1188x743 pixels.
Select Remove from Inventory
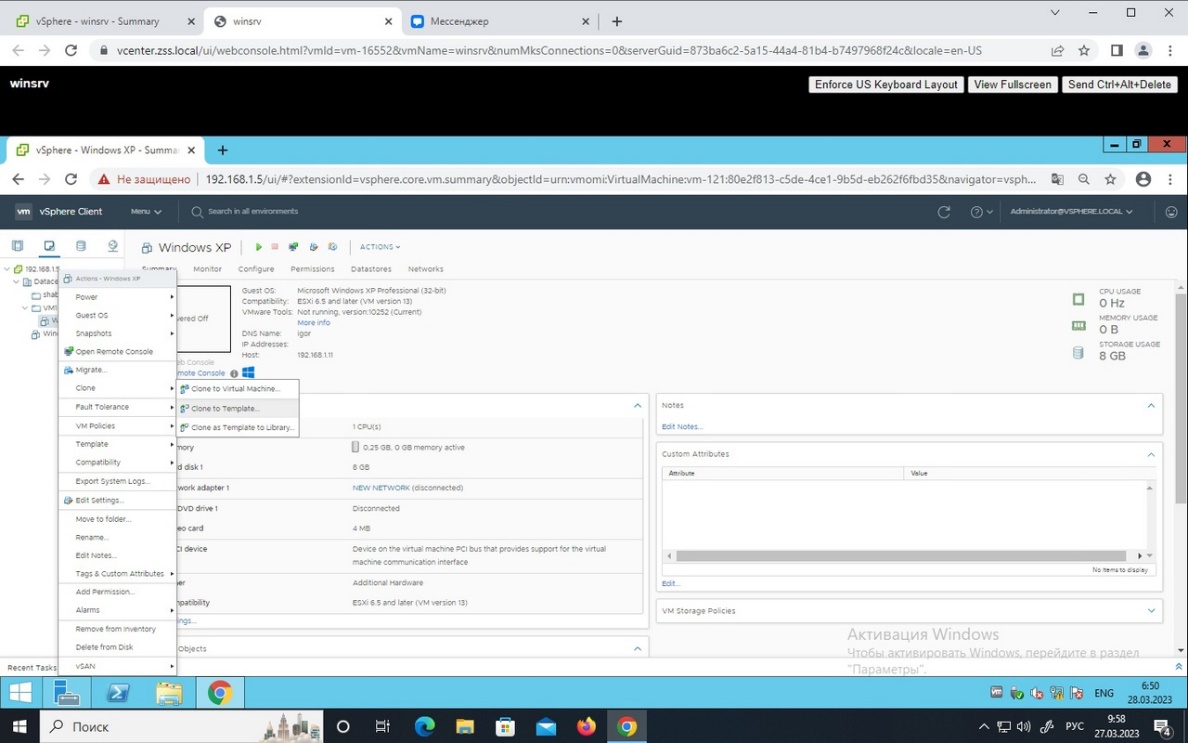[x=117, y=629]
